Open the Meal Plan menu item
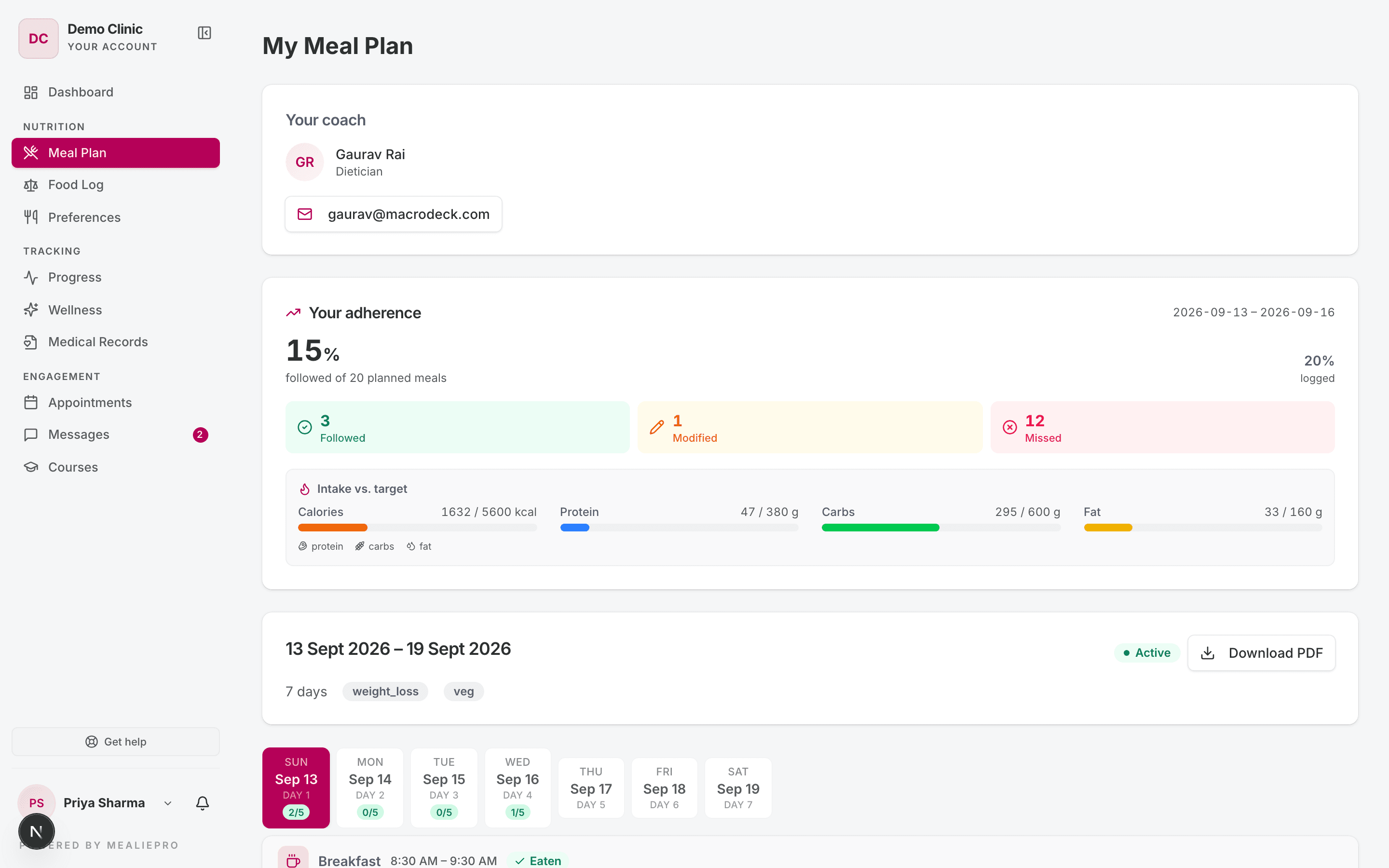Image resolution: width=1389 pixels, height=868 pixels. click(x=115, y=153)
